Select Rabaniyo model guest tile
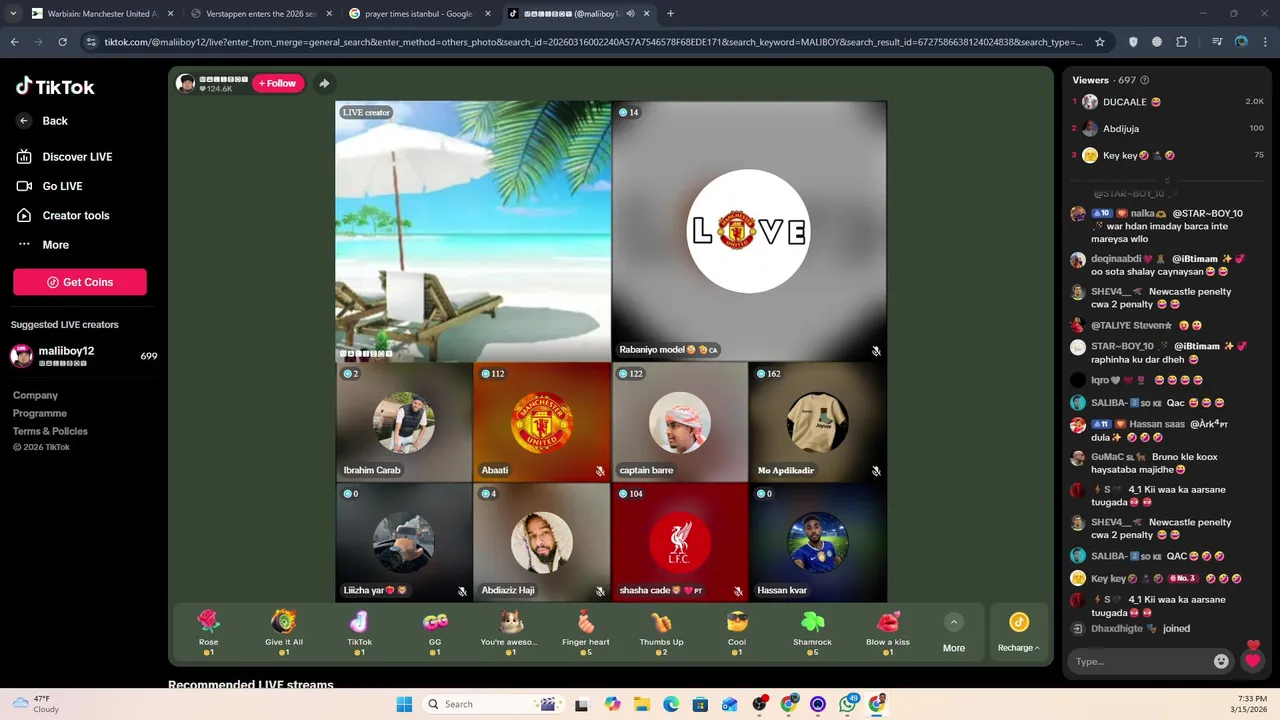1280x720 pixels. tap(749, 231)
